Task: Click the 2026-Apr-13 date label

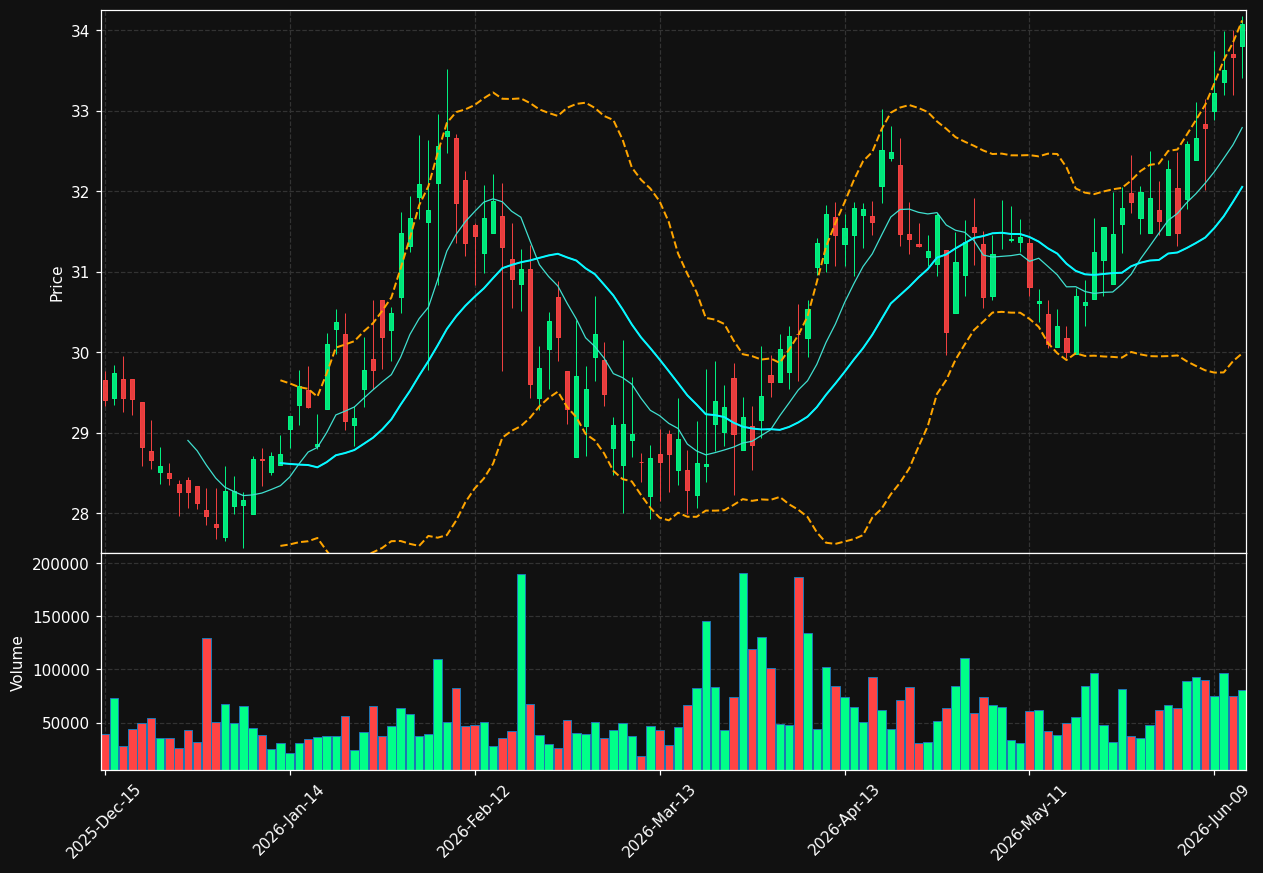Action: [844, 822]
